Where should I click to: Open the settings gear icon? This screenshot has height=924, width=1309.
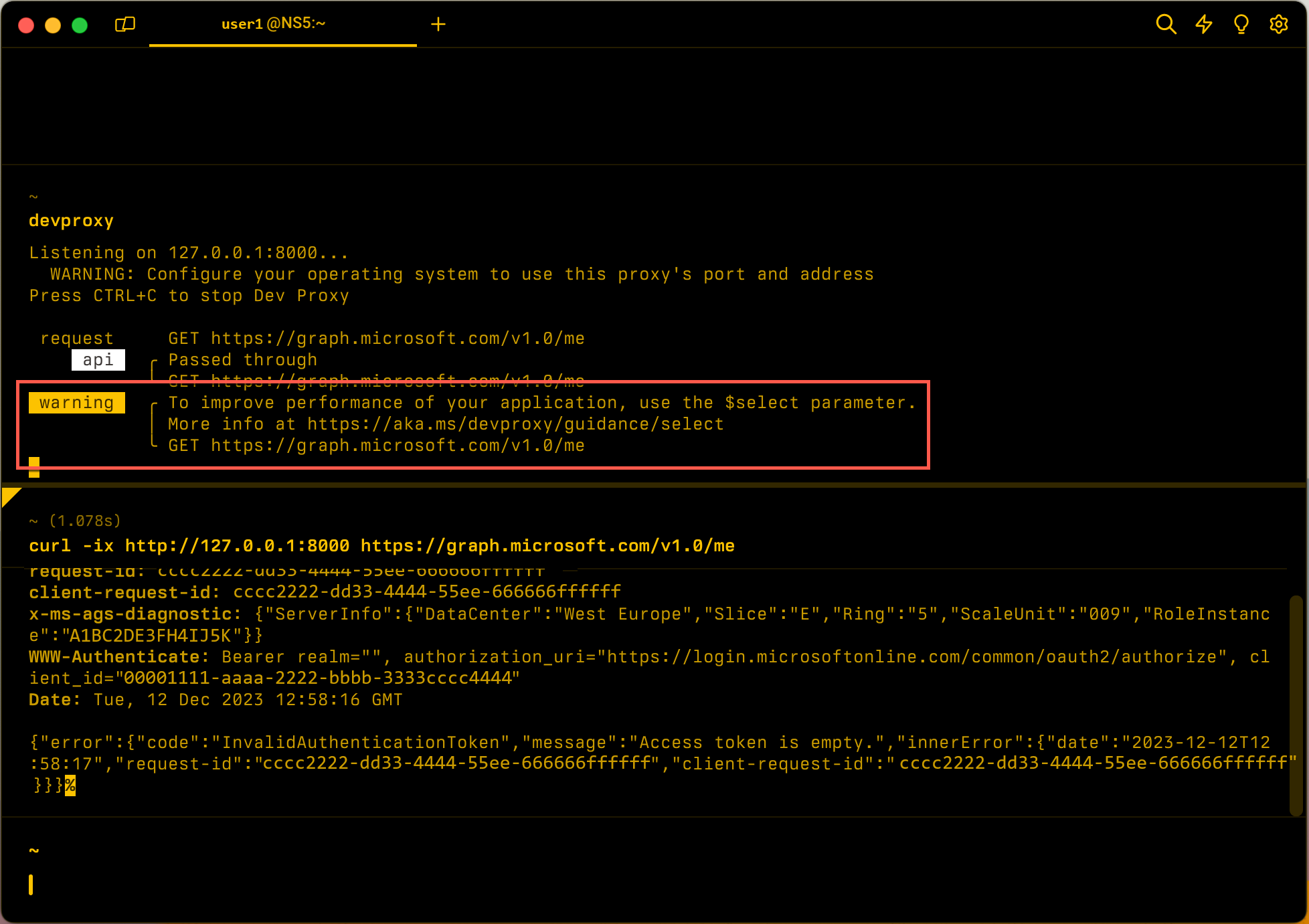tap(1279, 24)
